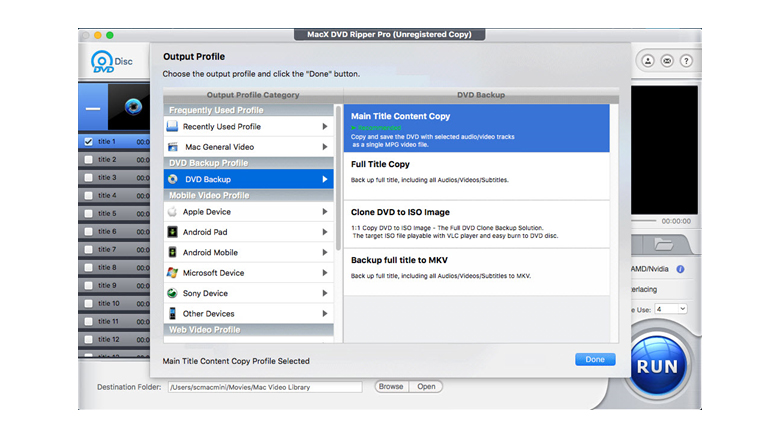This screenshot has width=780, height=438.
Task: Uncheck the title 1 checkbox
Action: pos(89,142)
